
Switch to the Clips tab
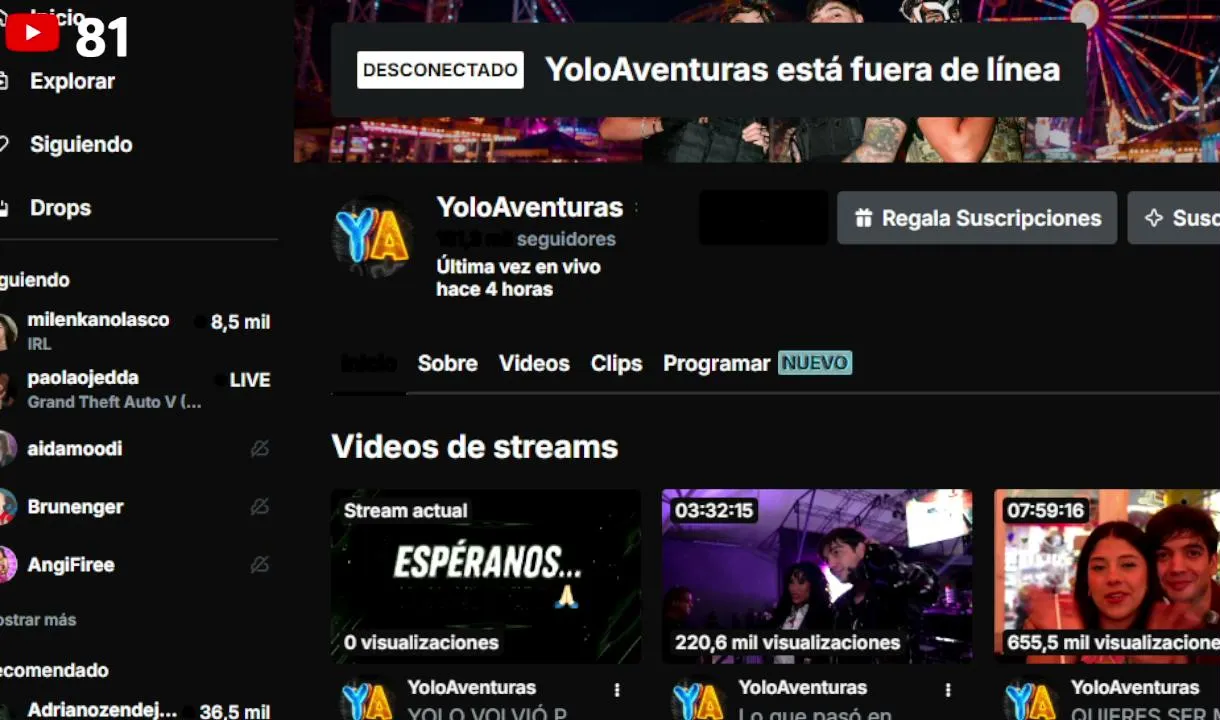coord(616,363)
